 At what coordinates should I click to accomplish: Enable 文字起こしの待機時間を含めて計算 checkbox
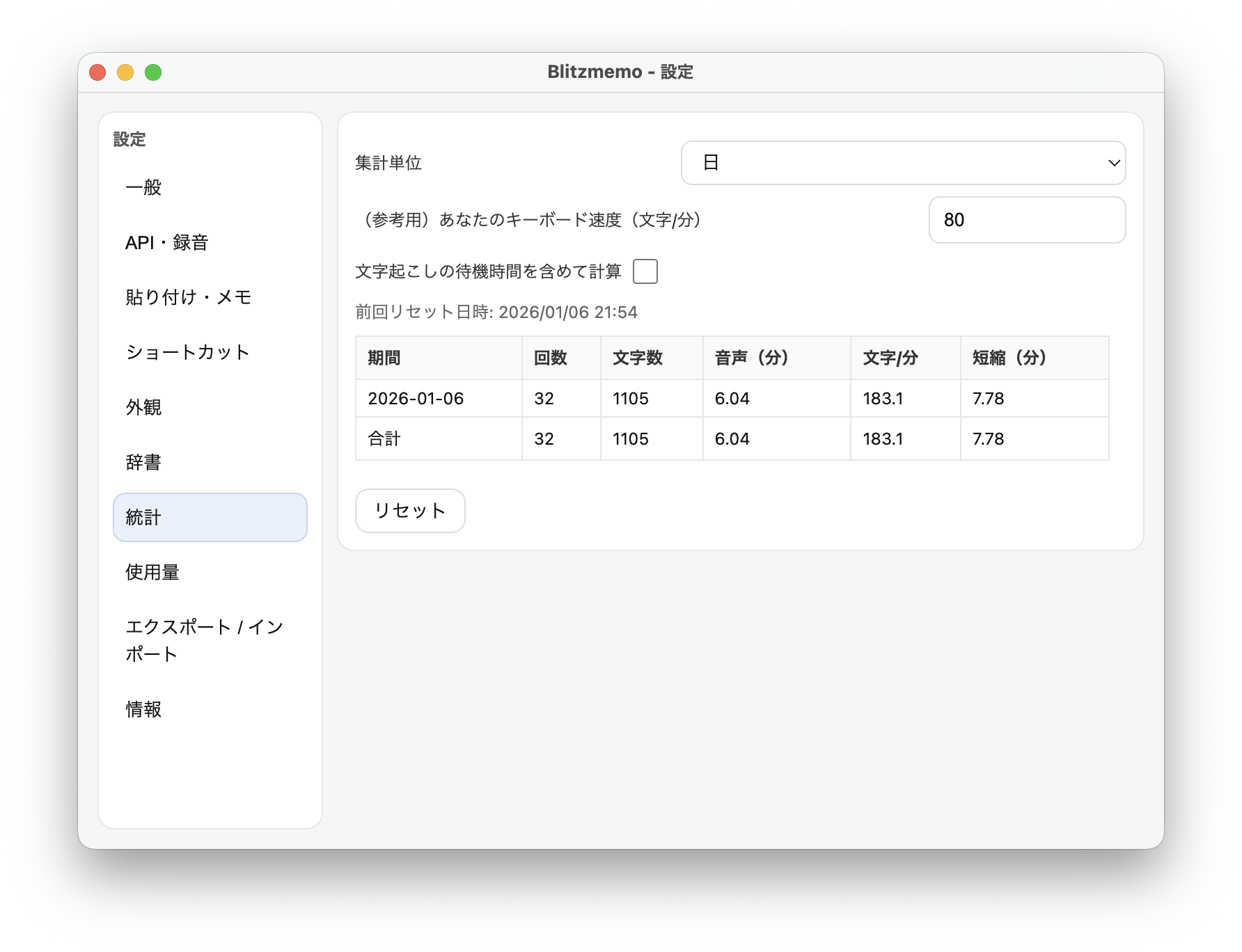pos(645,271)
